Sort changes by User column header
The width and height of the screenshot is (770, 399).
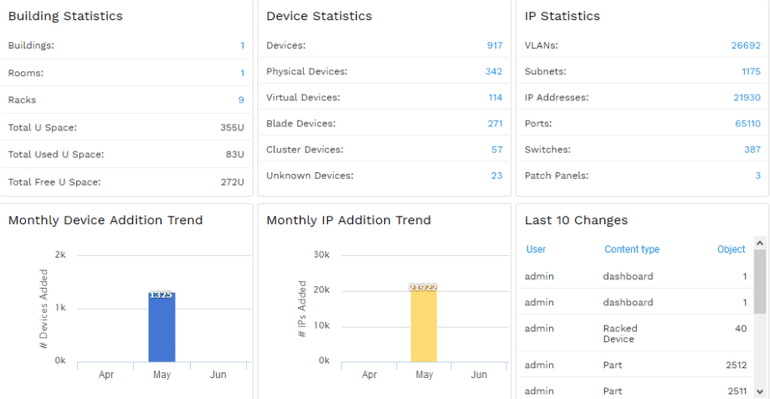[x=536, y=249]
